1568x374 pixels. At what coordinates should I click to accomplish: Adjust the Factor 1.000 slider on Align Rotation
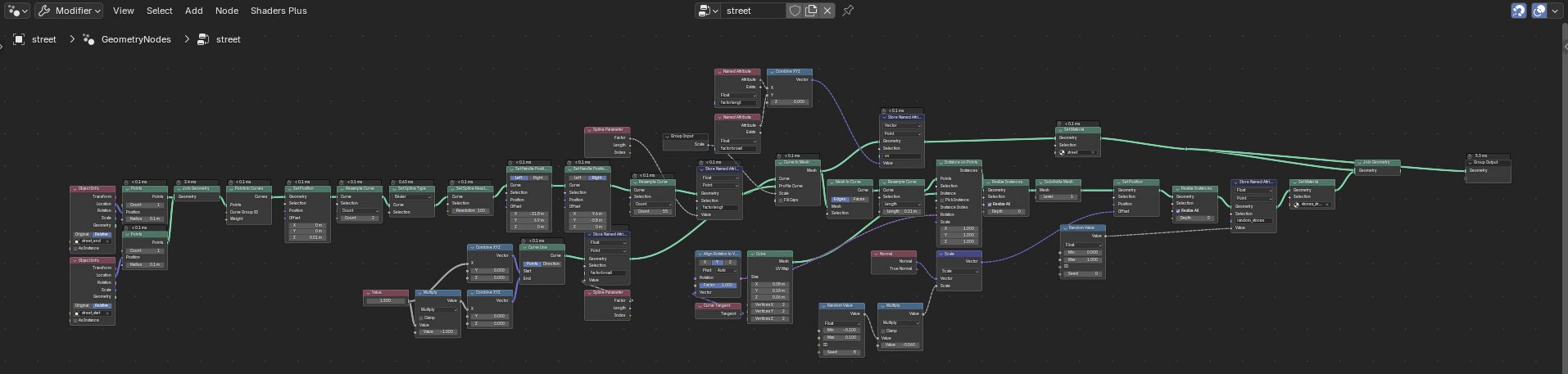click(718, 285)
